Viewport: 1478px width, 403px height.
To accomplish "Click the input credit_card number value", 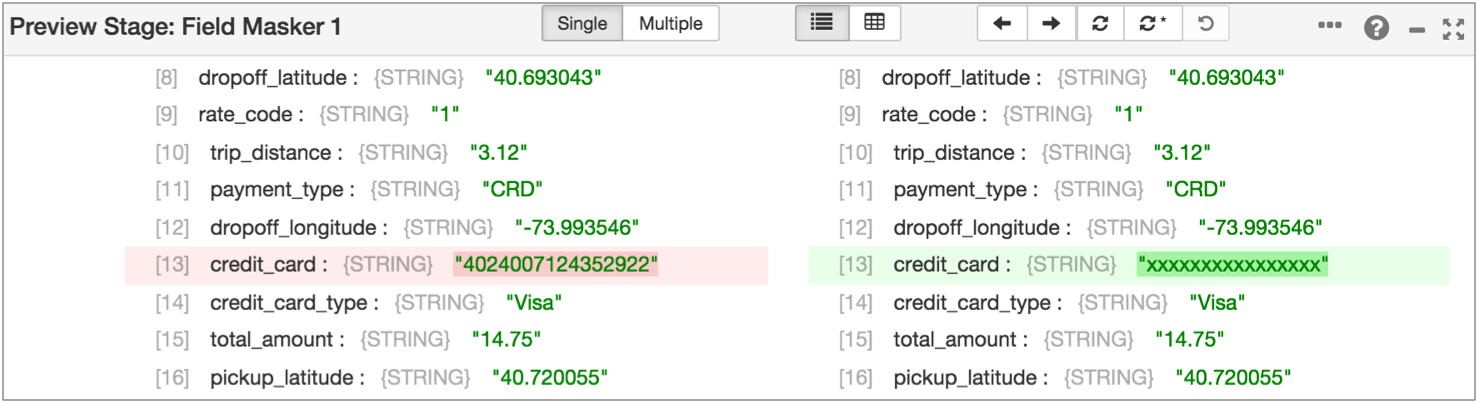I will point(556,265).
